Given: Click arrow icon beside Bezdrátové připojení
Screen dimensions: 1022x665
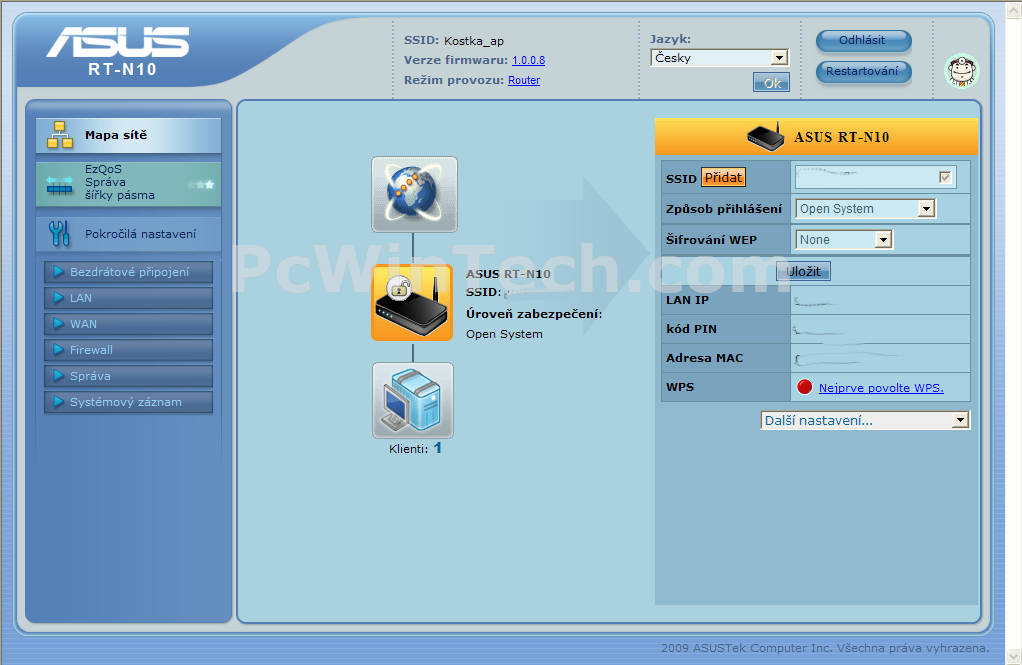Looking at the screenshot, I should (x=59, y=272).
